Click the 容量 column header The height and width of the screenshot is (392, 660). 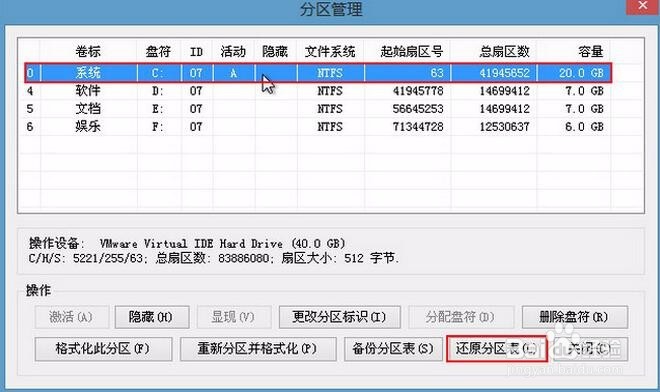(x=574, y=52)
